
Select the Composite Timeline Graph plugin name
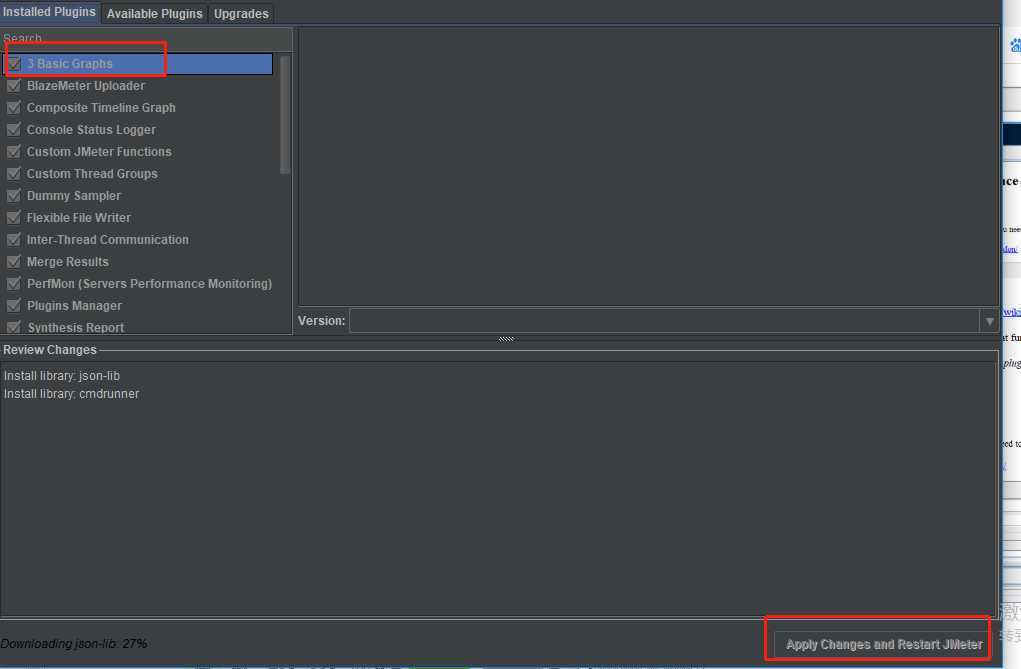pyautogui.click(x=101, y=107)
